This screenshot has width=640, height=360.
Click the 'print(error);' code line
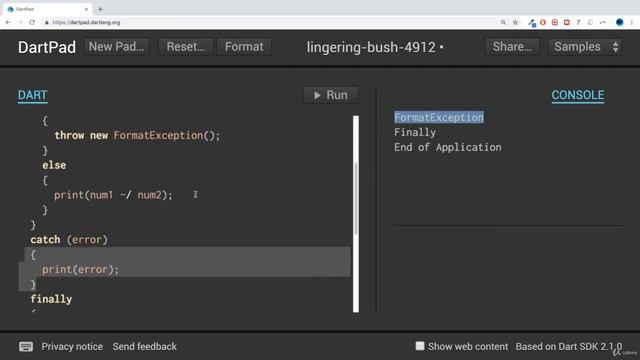pyautogui.click(x=81, y=269)
